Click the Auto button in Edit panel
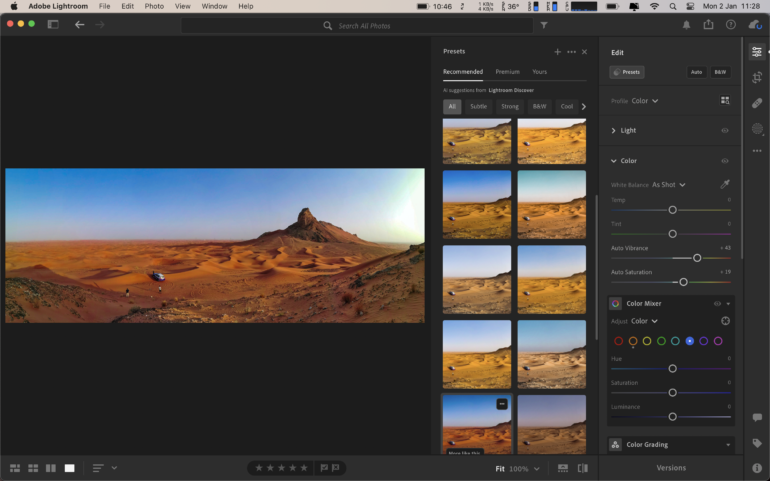The image size is (770, 481). click(x=696, y=72)
